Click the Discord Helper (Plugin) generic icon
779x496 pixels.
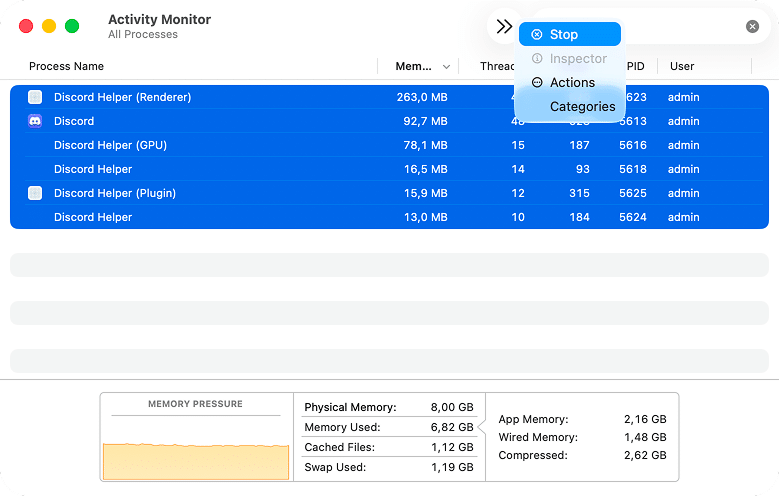(35, 193)
